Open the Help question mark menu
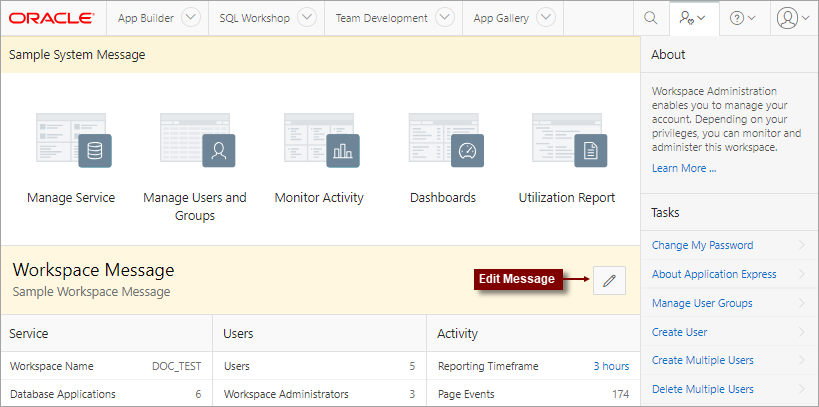This screenshot has width=819, height=407. pos(742,18)
